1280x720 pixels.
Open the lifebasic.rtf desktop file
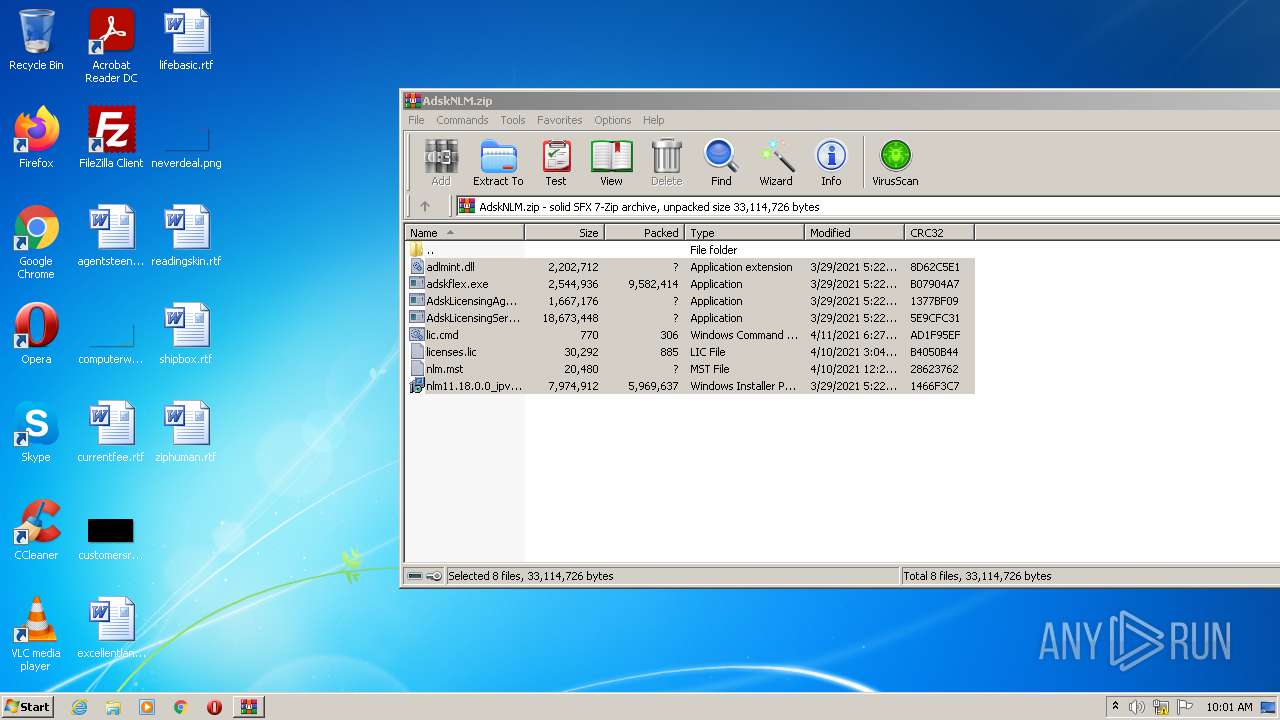[x=186, y=40]
